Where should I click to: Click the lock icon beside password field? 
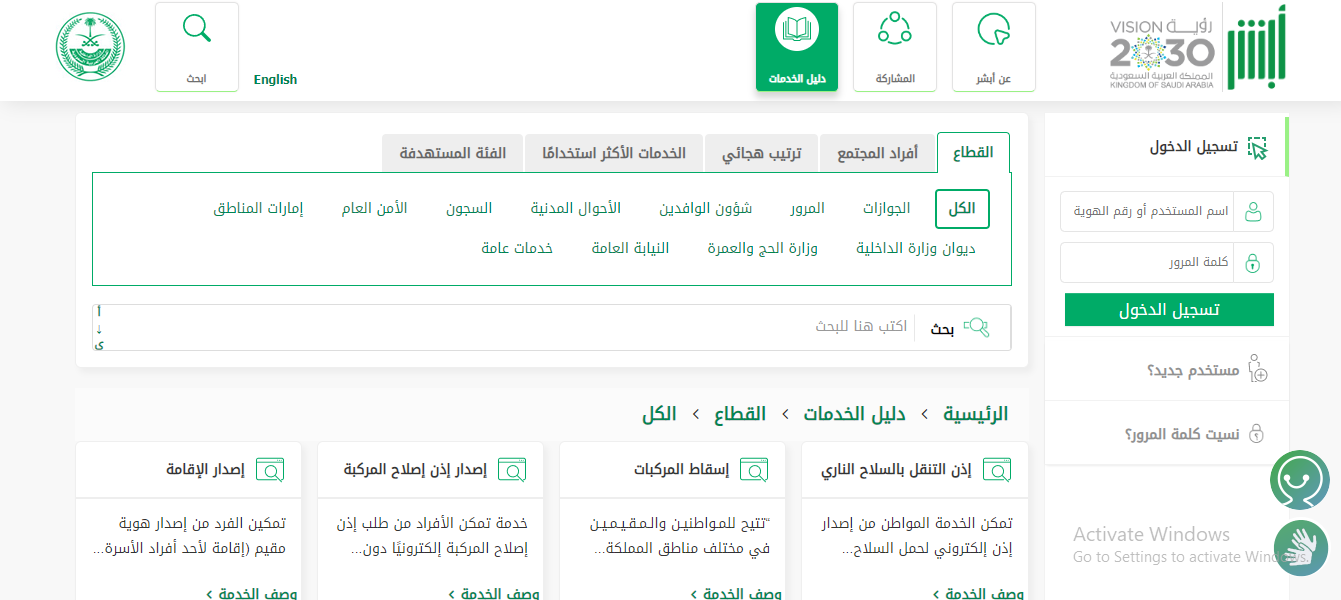pyautogui.click(x=1252, y=263)
